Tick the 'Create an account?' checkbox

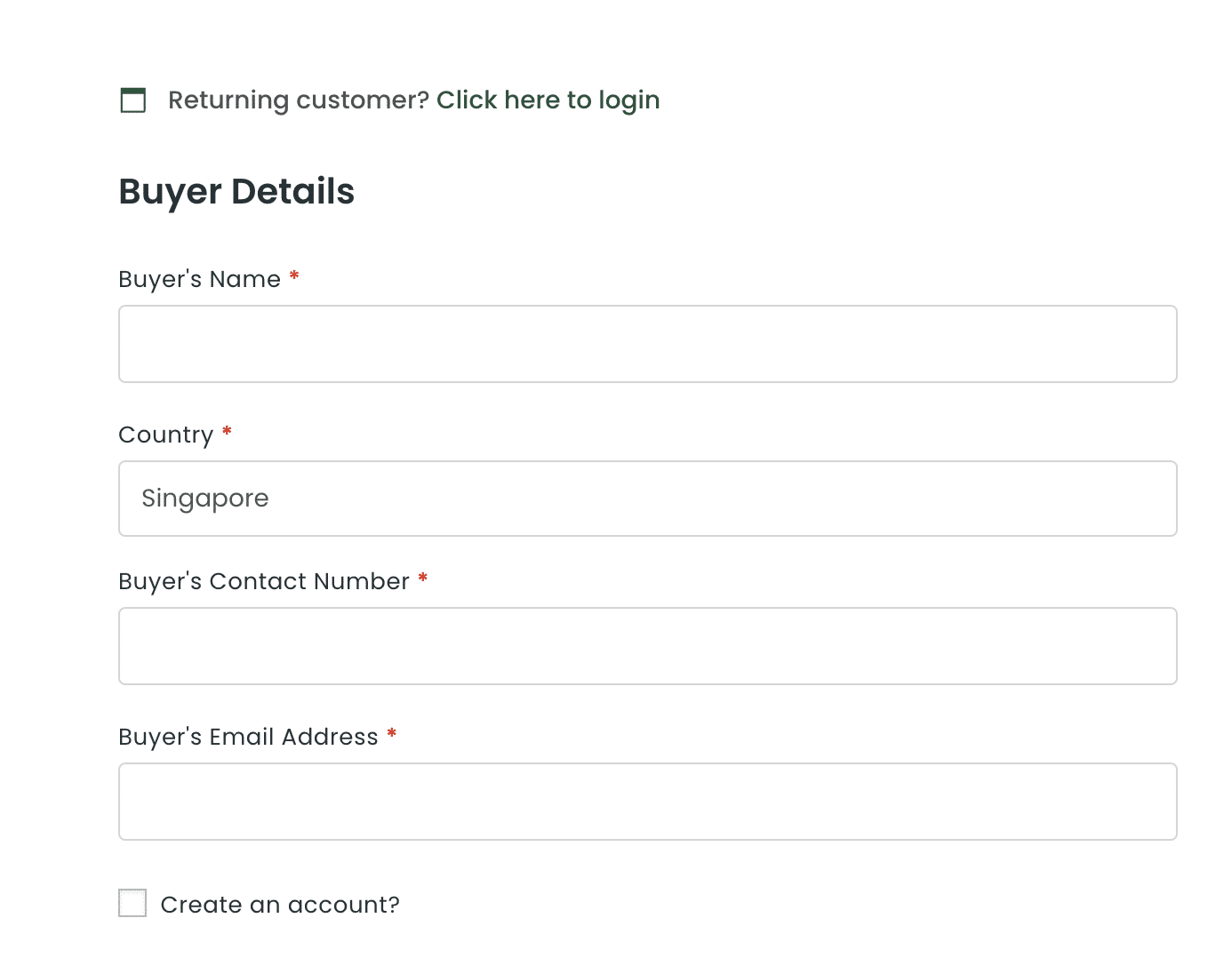click(132, 903)
